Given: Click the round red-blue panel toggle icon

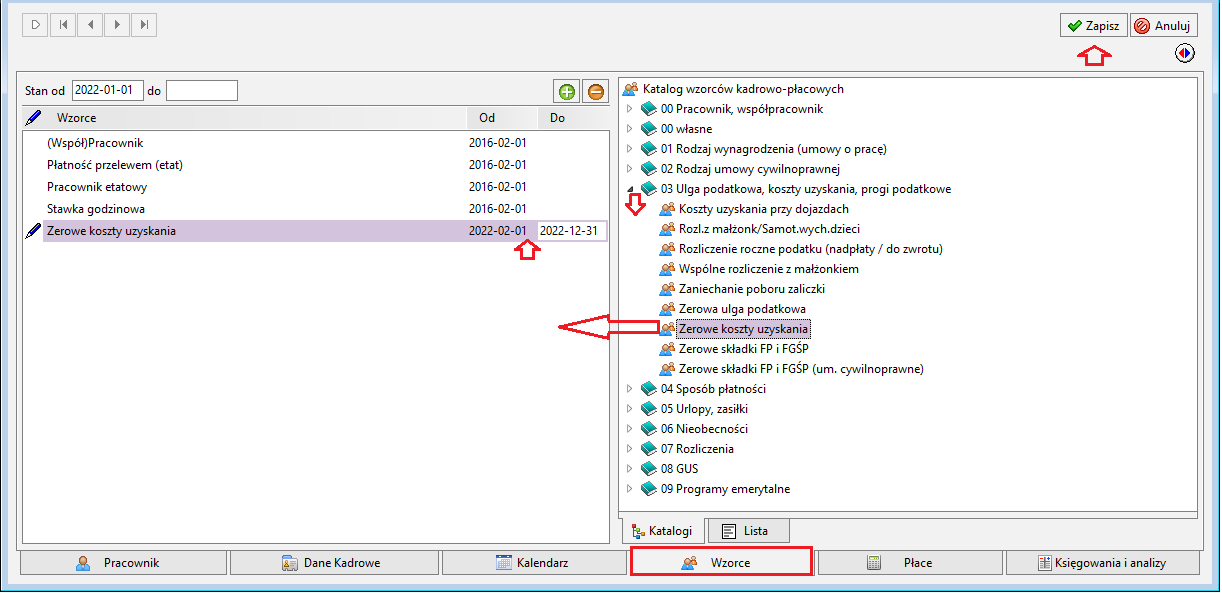Looking at the screenshot, I should tap(1185, 53).
